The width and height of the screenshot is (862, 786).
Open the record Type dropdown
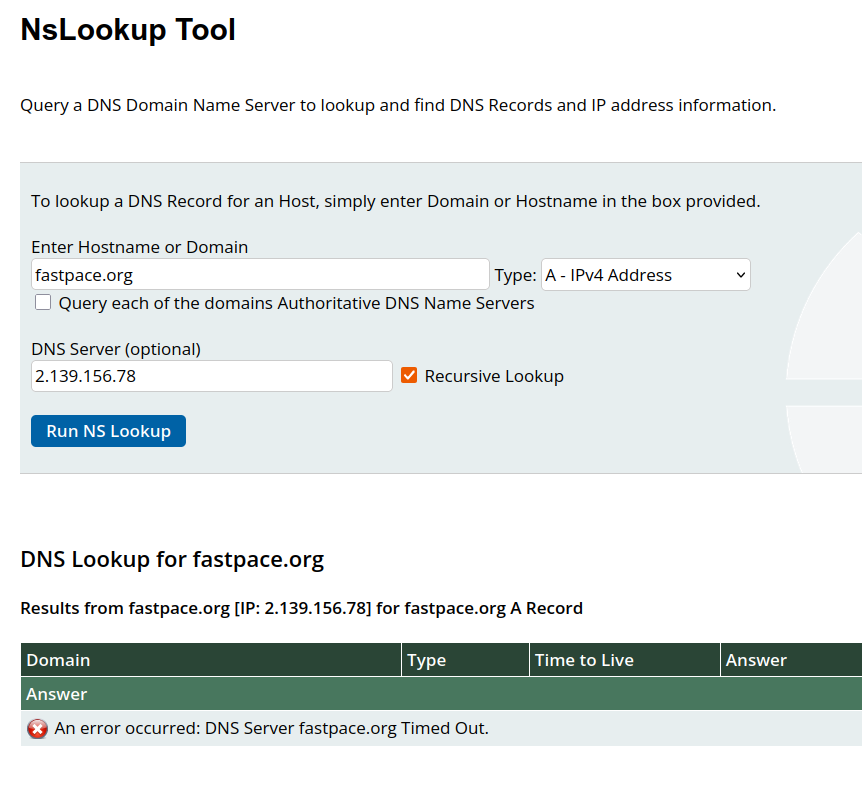(x=645, y=275)
